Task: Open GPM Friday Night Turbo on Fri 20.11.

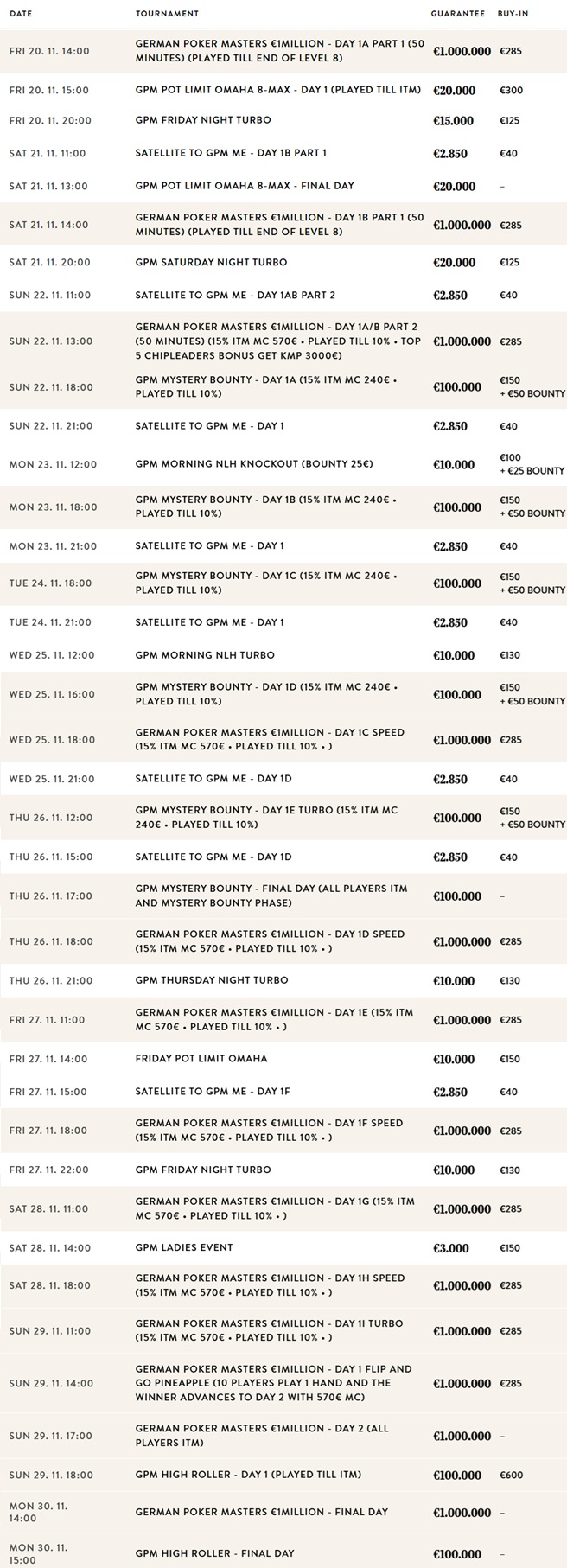Action: (x=283, y=121)
